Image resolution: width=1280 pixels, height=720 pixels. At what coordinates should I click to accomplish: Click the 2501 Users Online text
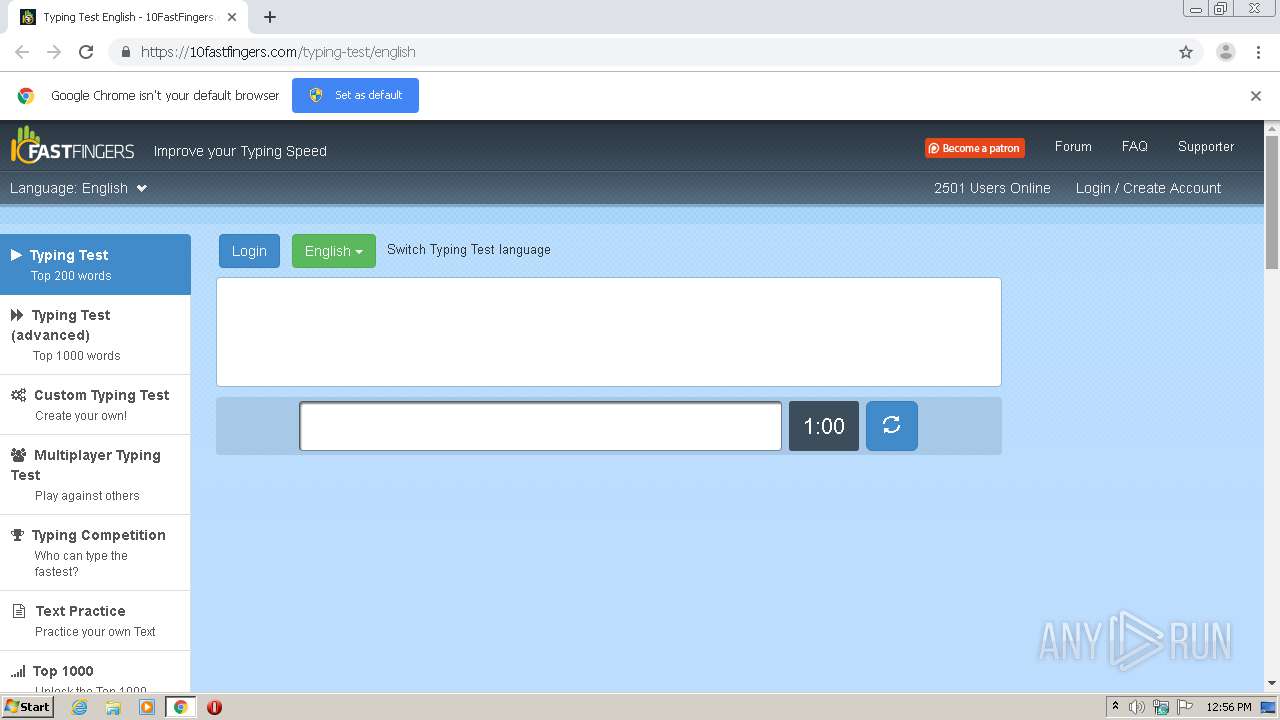[x=992, y=188]
